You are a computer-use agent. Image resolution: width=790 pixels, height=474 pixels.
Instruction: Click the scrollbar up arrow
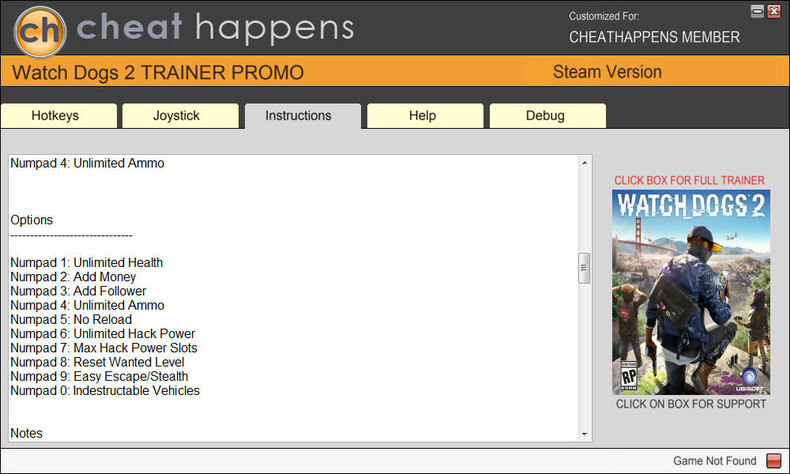584,163
